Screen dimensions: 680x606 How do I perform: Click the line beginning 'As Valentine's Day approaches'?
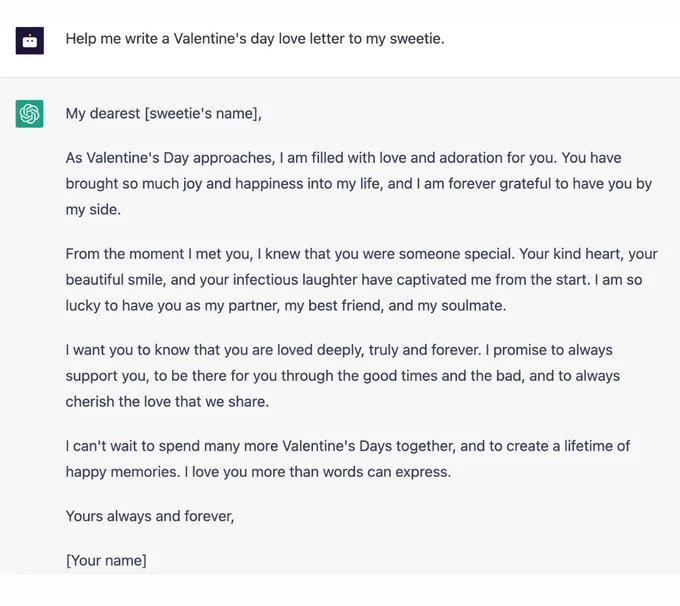point(343,157)
